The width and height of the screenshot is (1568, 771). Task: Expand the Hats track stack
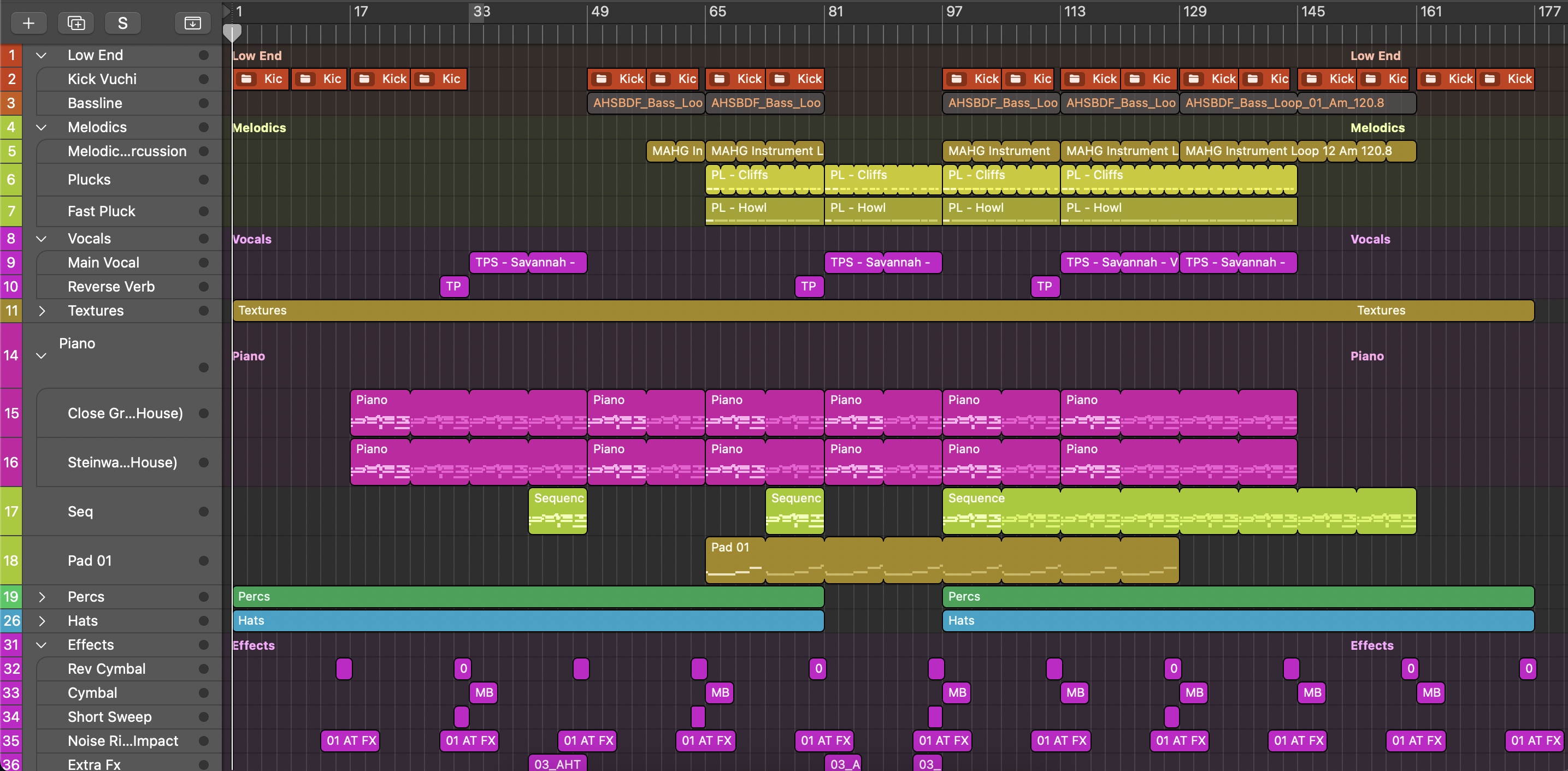pos(42,621)
